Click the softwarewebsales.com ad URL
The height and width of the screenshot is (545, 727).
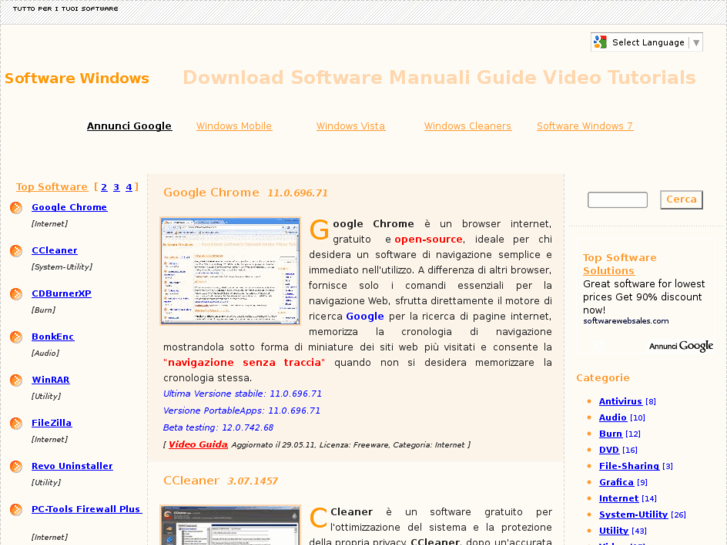coord(626,321)
